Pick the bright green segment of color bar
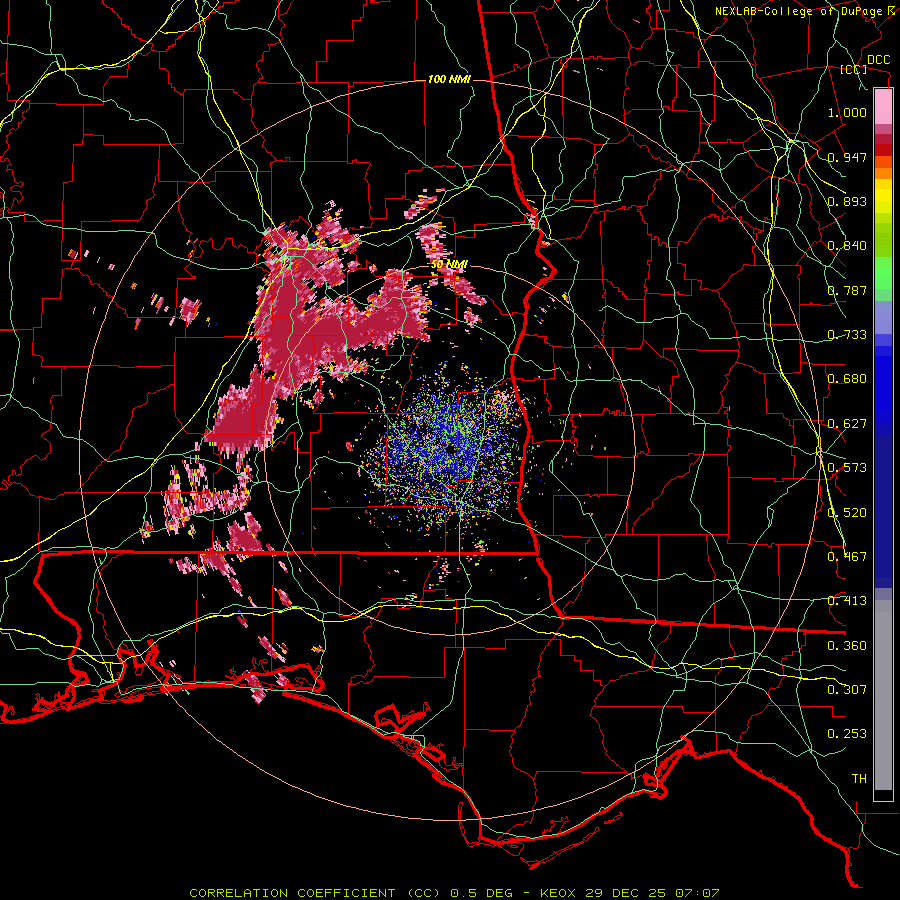The image size is (900, 900). coord(883,273)
